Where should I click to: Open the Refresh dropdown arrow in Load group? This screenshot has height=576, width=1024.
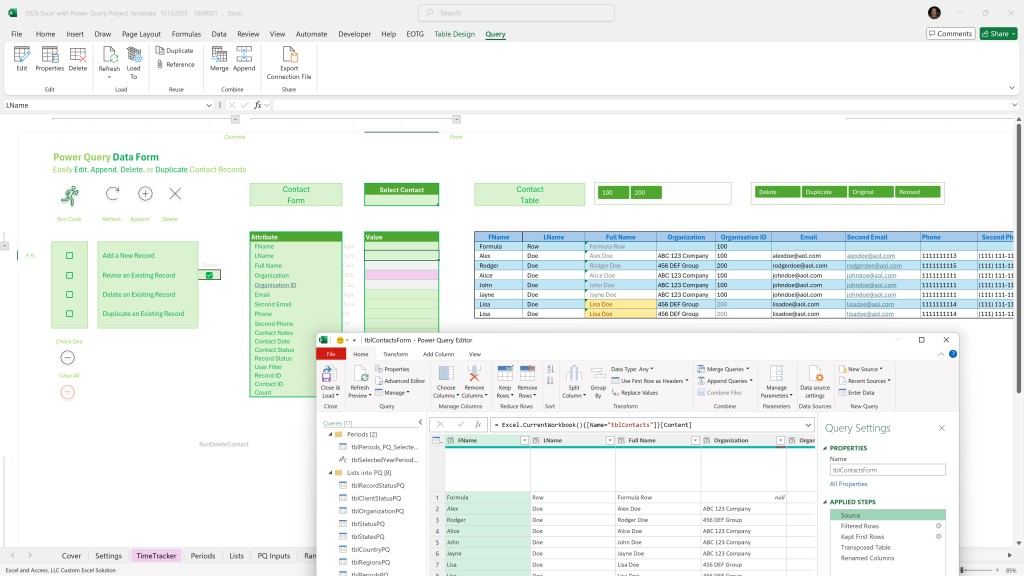point(109,77)
